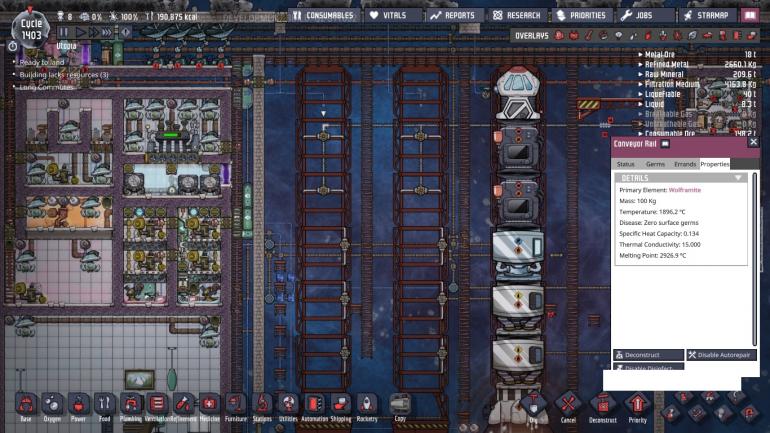Enable the third overlay icon in the Overlays bar
The height and width of the screenshot is (433, 770).
[588, 35]
